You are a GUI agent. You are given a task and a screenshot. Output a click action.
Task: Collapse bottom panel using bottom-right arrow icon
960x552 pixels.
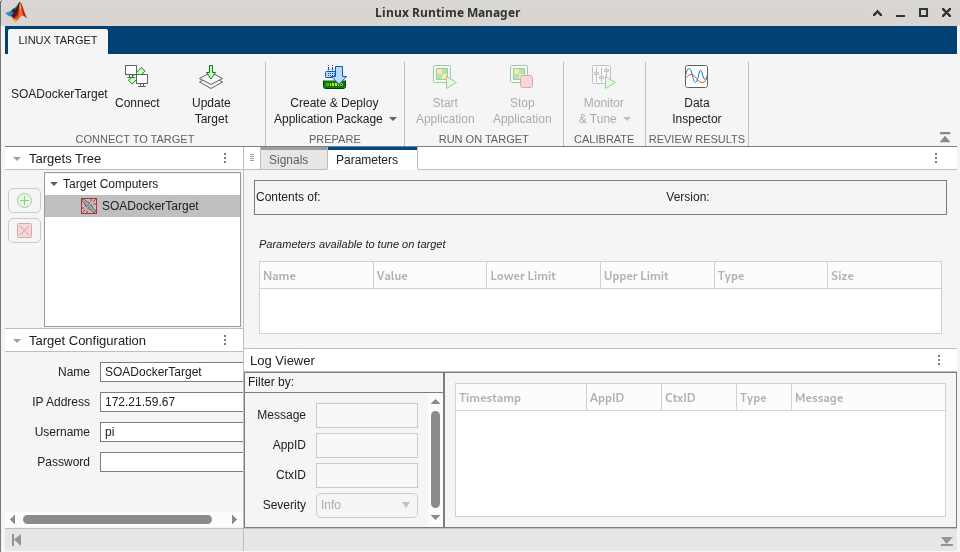pos(947,541)
